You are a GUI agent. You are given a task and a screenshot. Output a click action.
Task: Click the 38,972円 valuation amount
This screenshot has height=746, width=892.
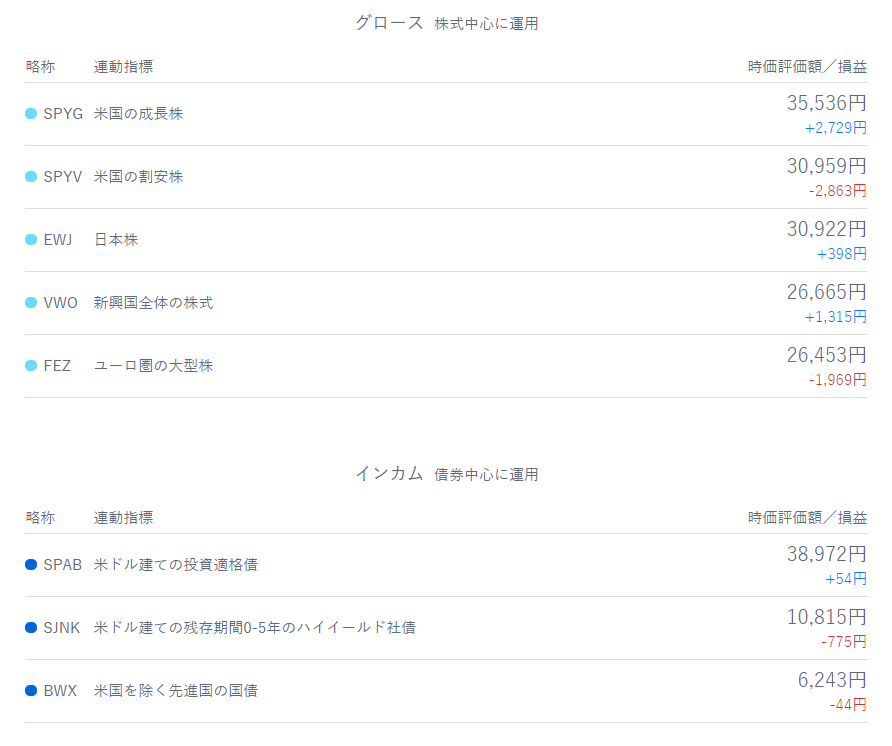pyautogui.click(x=826, y=554)
